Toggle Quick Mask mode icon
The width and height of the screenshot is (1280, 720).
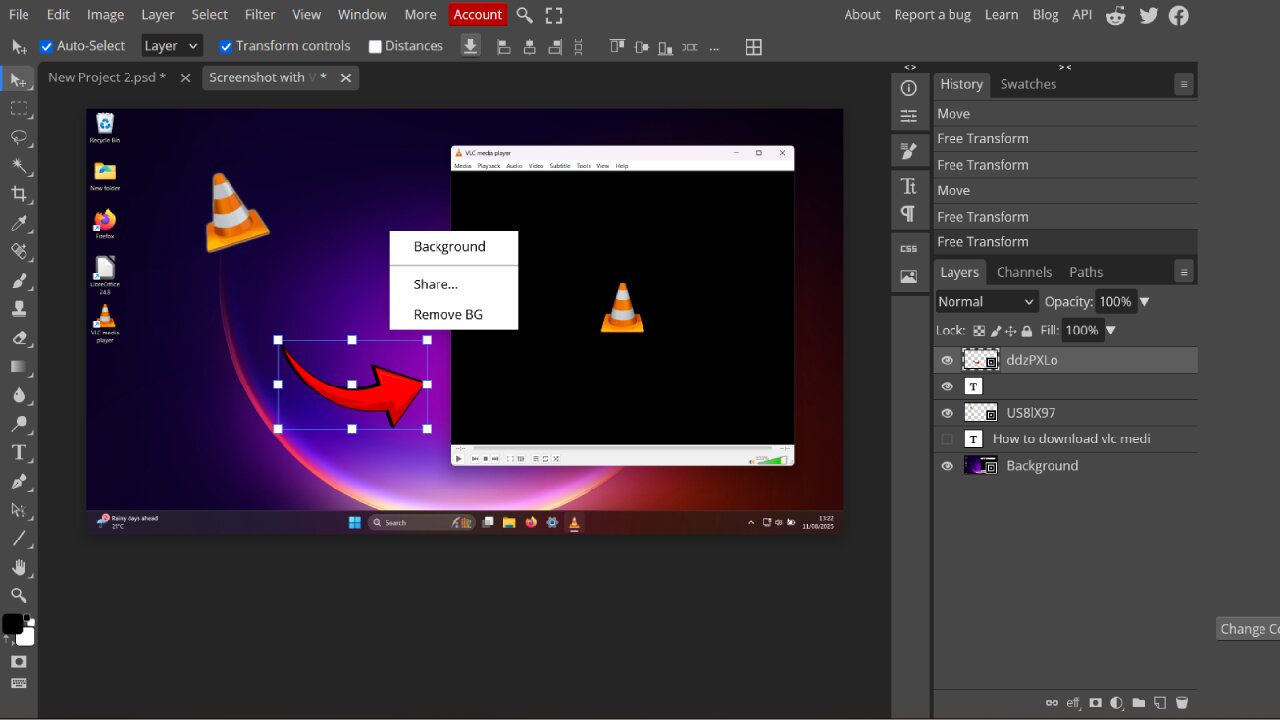coord(18,661)
